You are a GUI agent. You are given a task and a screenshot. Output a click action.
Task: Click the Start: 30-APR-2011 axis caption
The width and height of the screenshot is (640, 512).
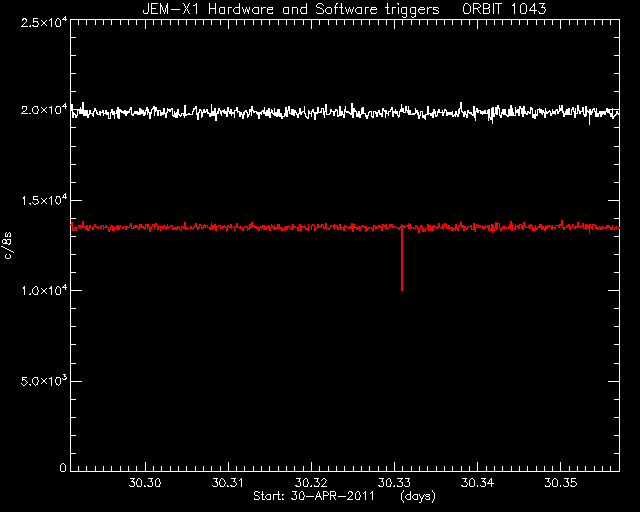pyautogui.click(x=313, y=496)
